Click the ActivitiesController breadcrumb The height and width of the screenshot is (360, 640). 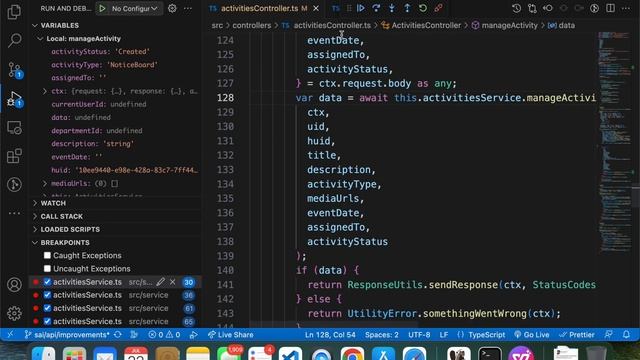click(426, 25)
